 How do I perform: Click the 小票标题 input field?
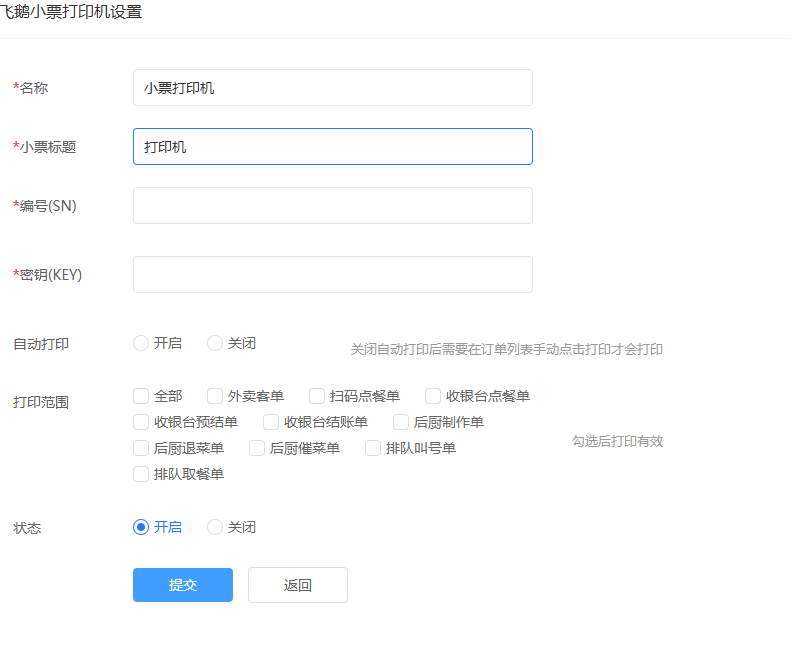click(332, 146)
